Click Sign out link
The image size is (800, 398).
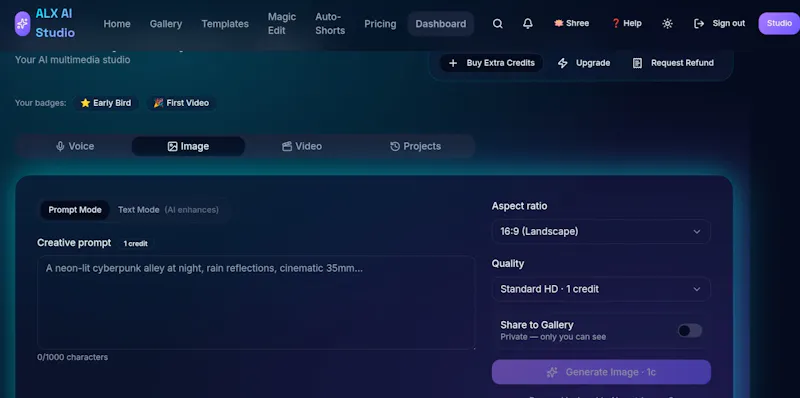click(x=729, y=23)
